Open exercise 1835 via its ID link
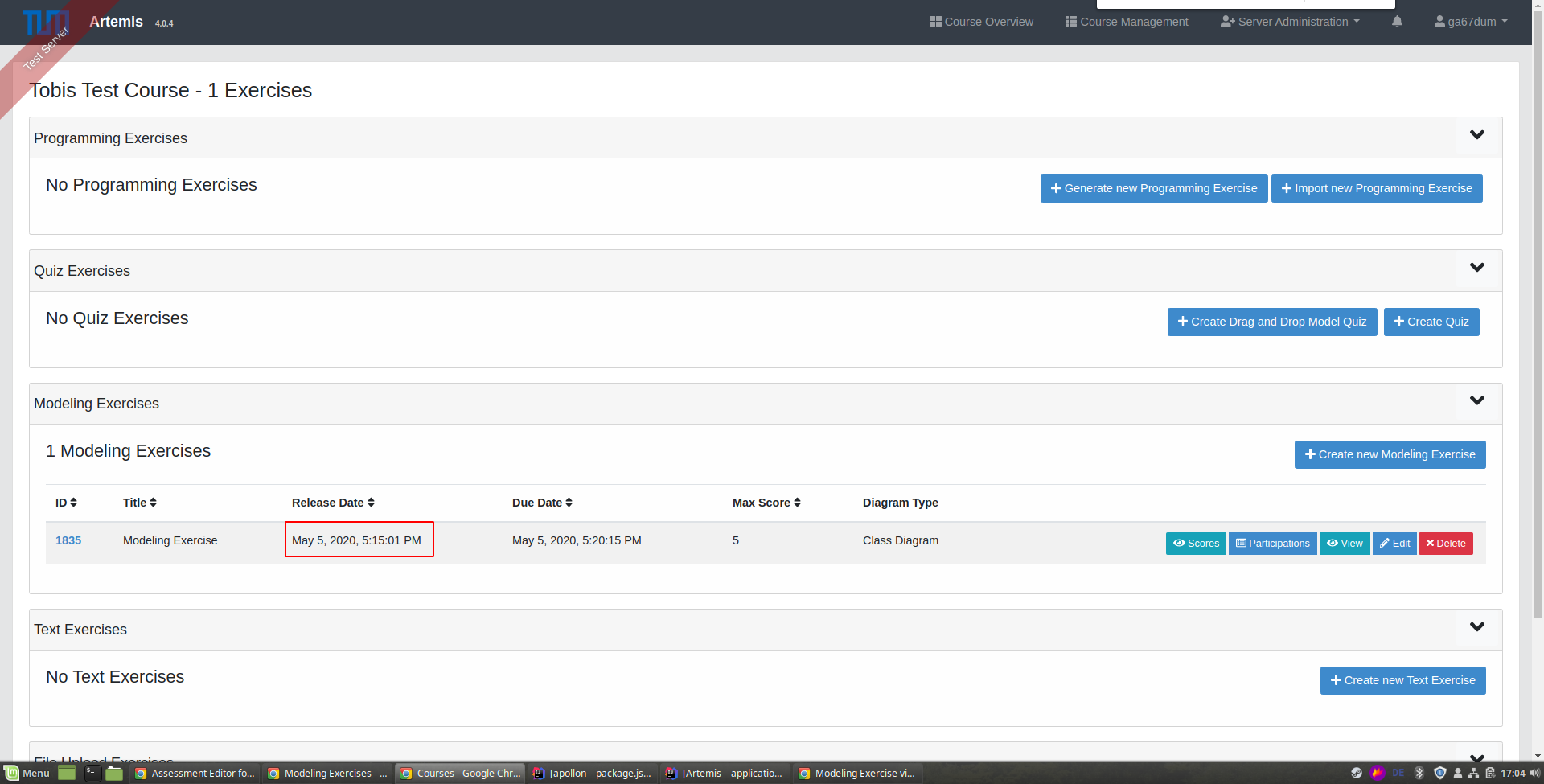This screenshot has width=1544, height=784. click(68, 540)
